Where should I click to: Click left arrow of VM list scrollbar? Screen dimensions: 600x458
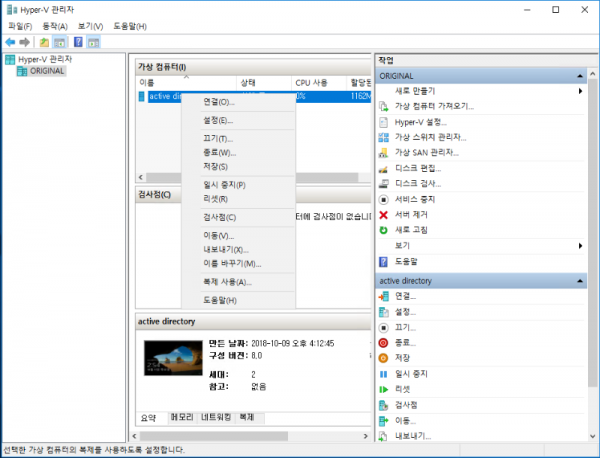pos(141,178)
